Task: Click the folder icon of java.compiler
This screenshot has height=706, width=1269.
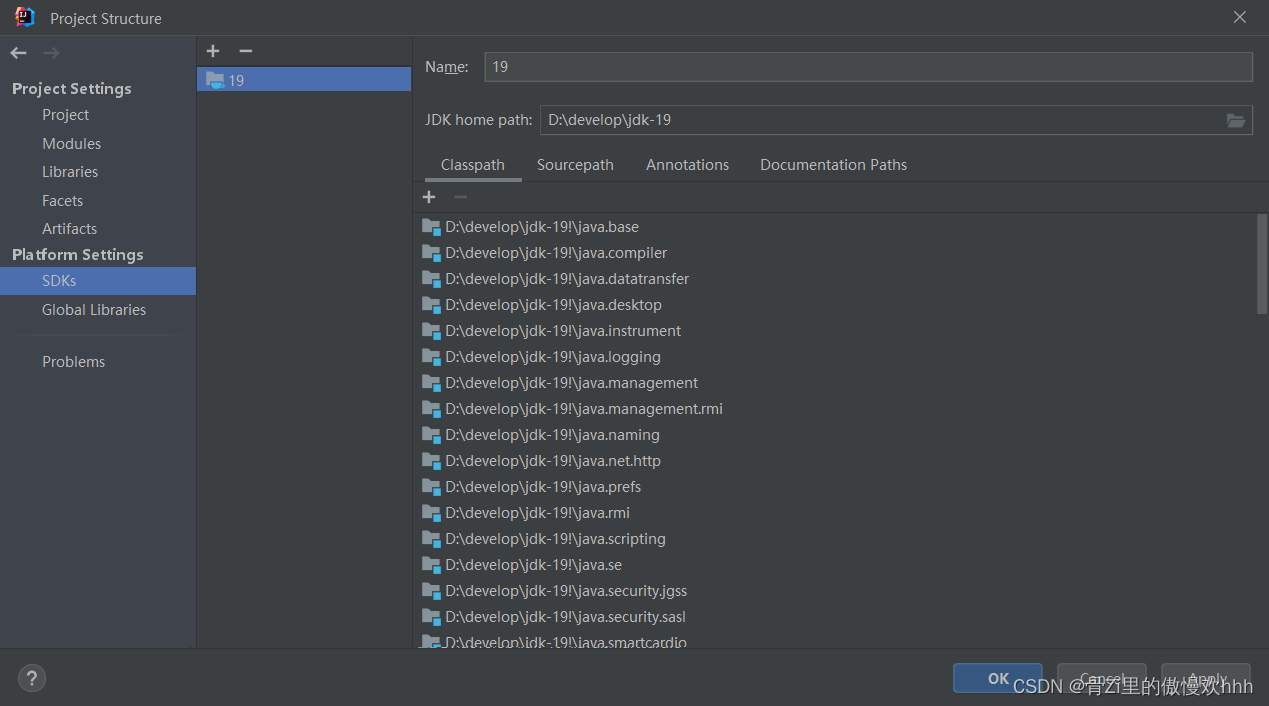Action: pyautogui.click(x=431, y=253)
